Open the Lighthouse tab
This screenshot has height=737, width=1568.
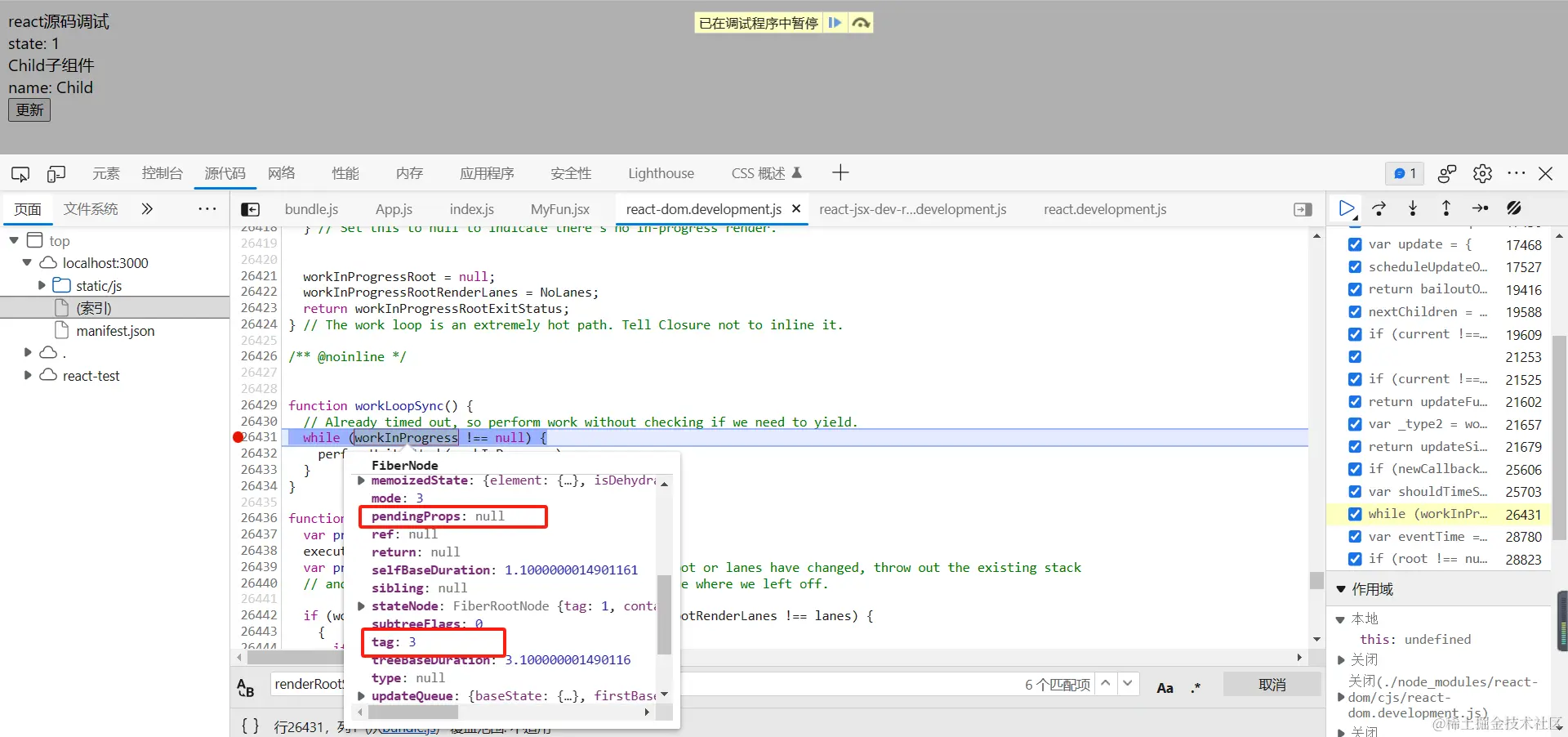[x=661, y=173]
